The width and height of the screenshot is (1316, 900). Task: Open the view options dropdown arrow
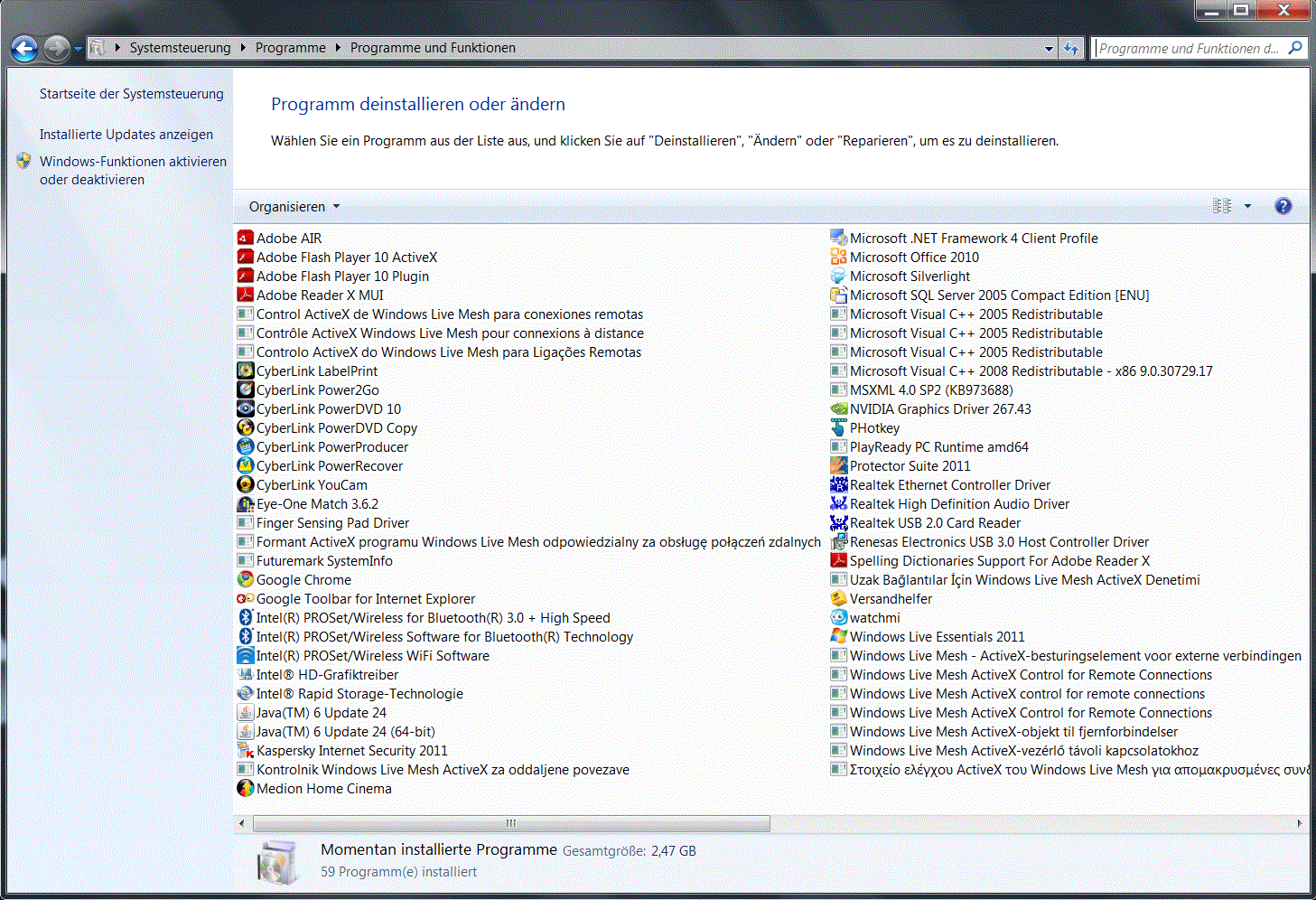click(x=1247, y=206)
